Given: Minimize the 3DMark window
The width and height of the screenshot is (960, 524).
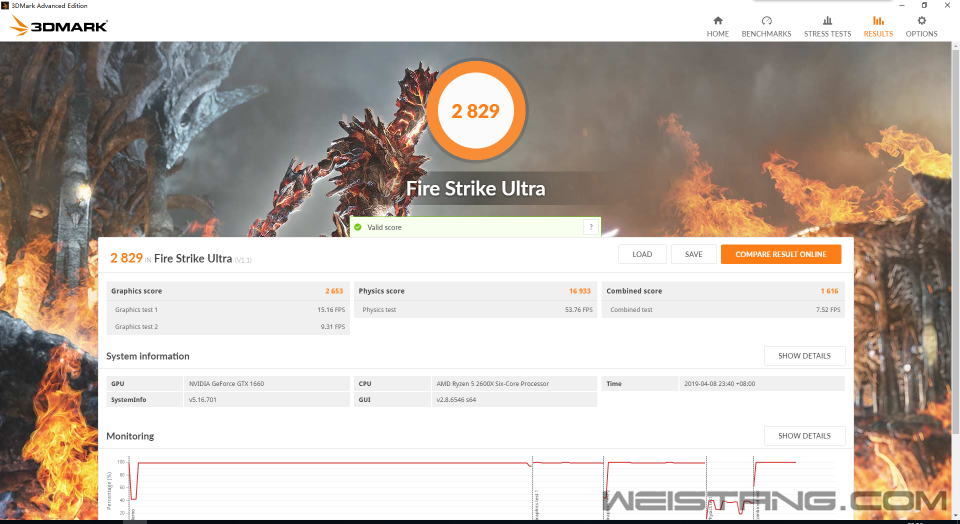Looking at the screenshot, I should click(902, 6).
